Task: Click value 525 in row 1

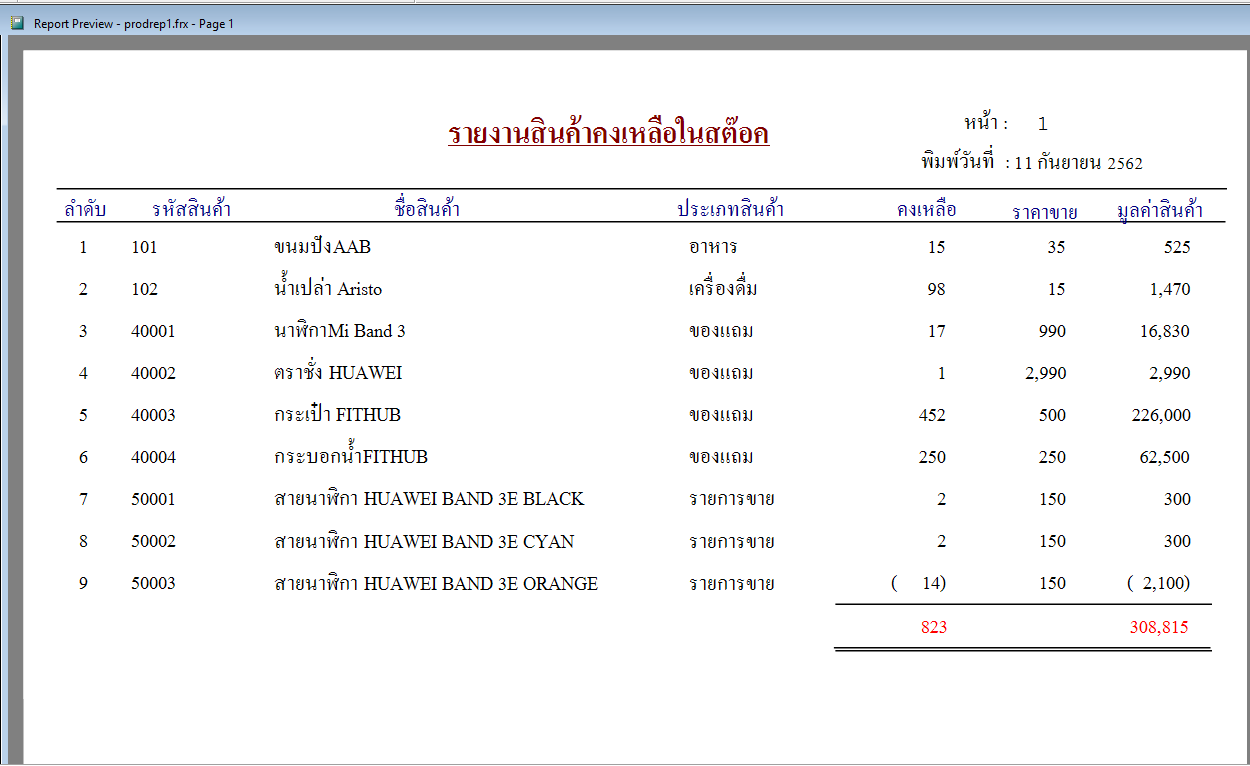Action: pos(1177,247)
